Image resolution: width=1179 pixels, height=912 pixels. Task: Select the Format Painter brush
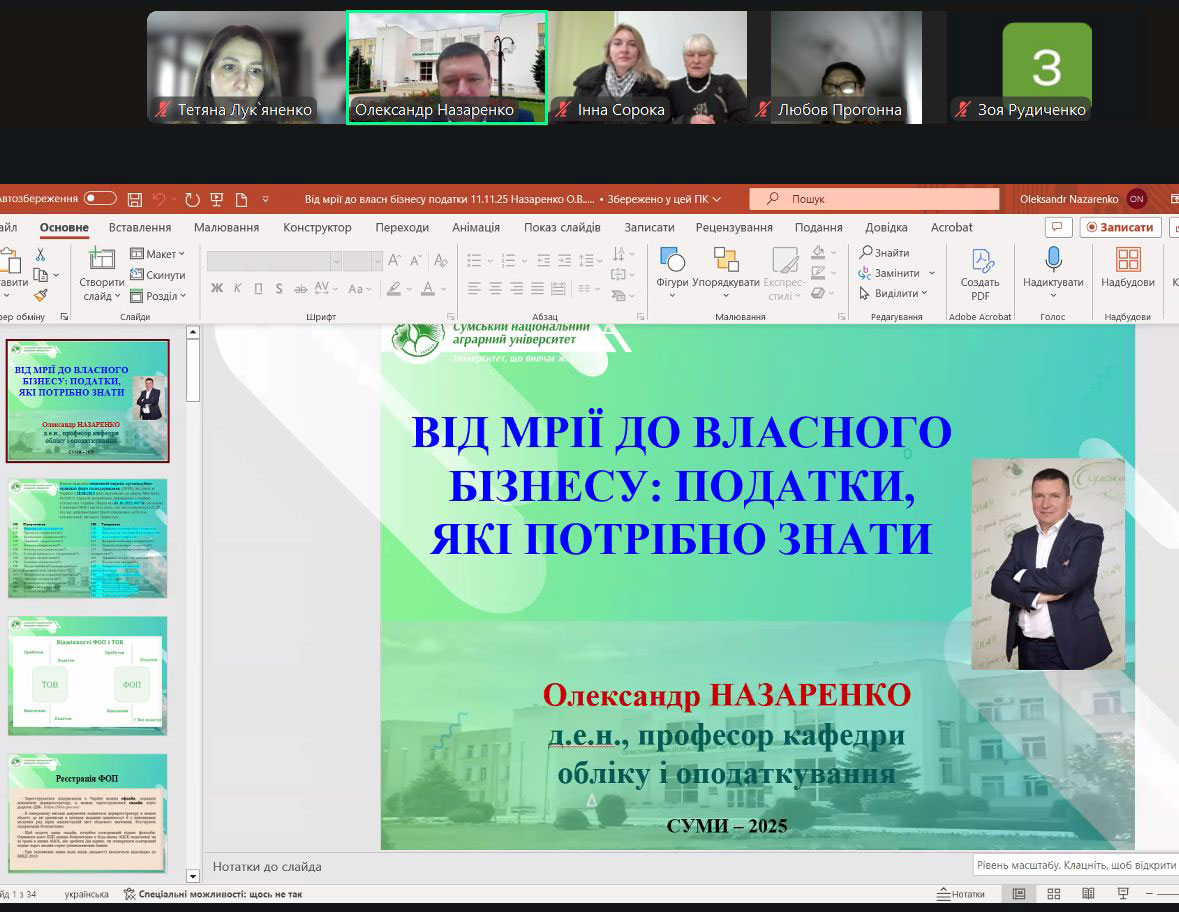click(x=40, y=295)
